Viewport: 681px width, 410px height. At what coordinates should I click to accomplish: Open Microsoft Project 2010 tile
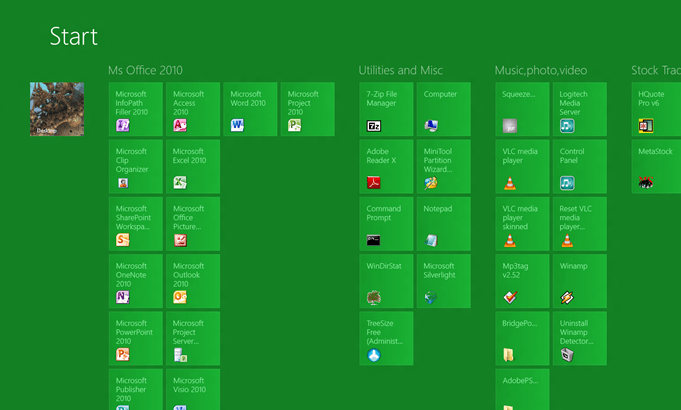[x=307, y=109]
